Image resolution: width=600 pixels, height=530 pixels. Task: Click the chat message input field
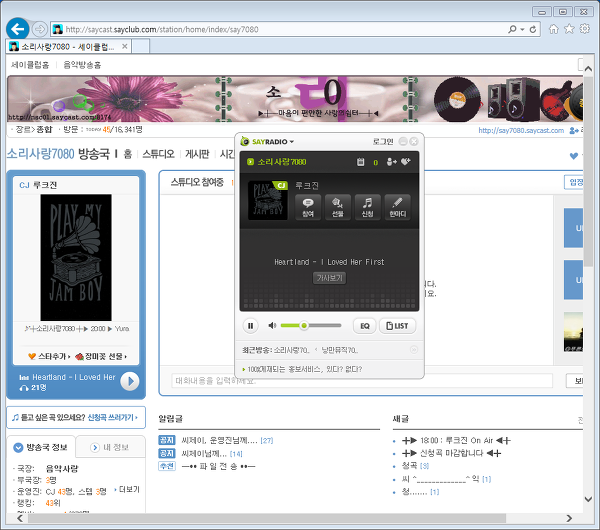pos(362,381)
